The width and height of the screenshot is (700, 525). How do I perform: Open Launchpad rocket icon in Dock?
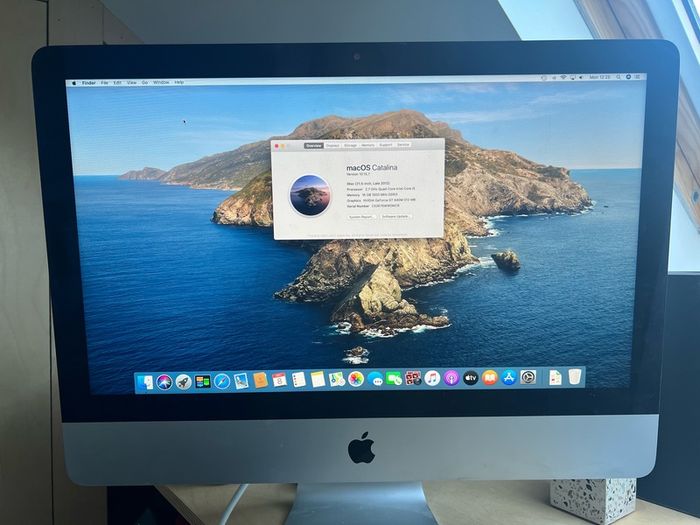coord(183,382)
